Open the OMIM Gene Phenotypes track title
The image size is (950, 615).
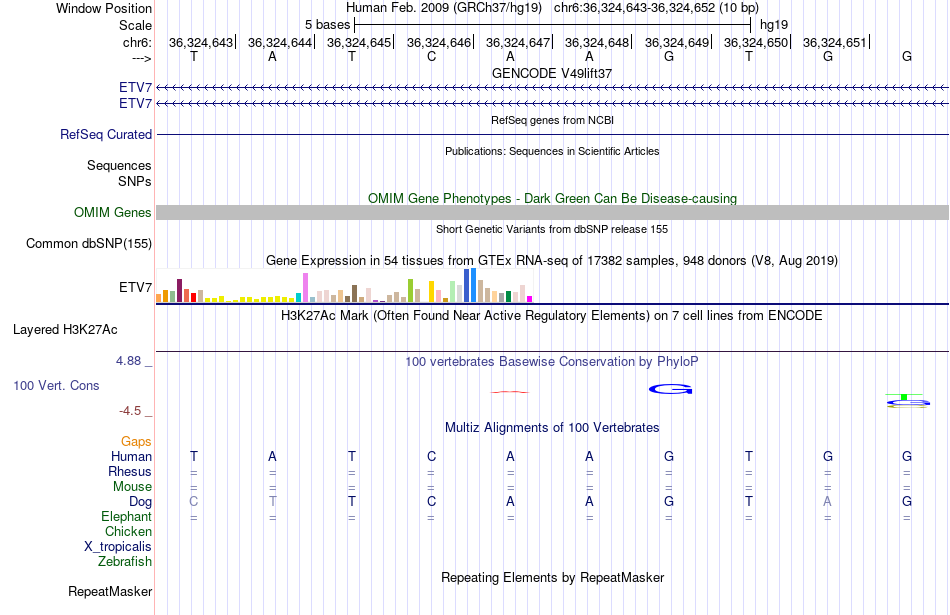click(x=552, y=199)
